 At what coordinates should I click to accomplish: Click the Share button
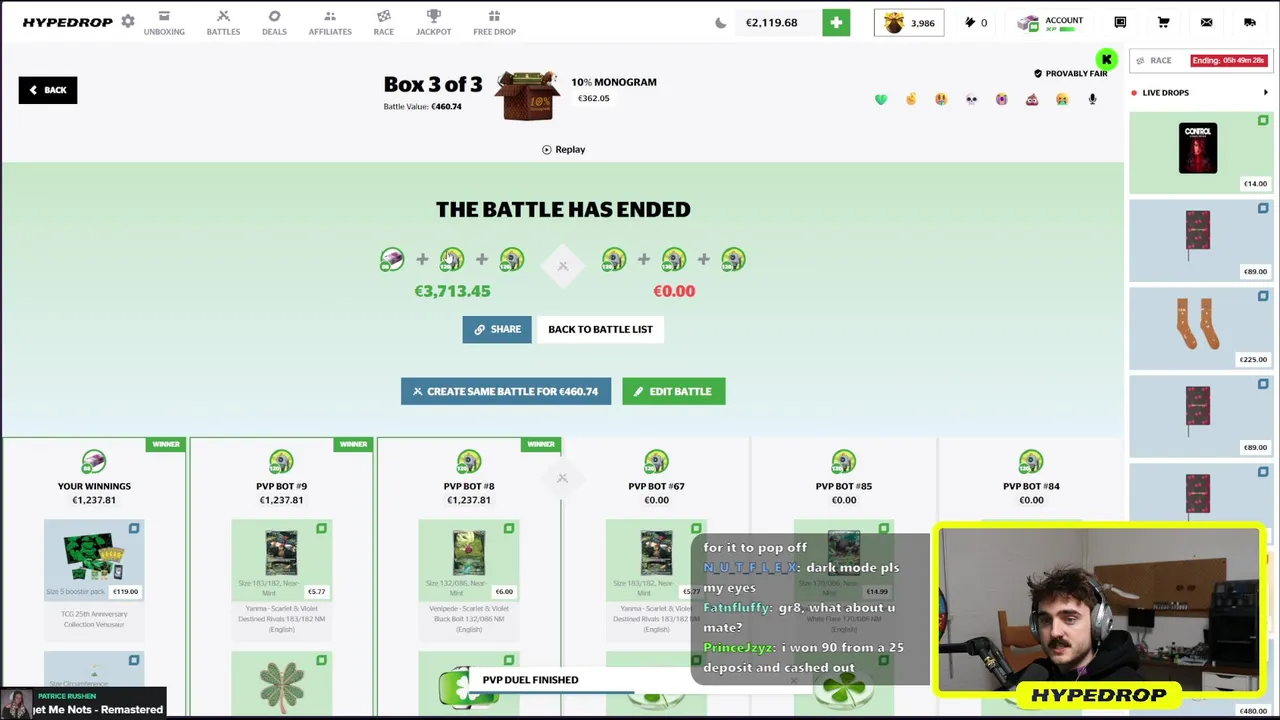point(497,329)
